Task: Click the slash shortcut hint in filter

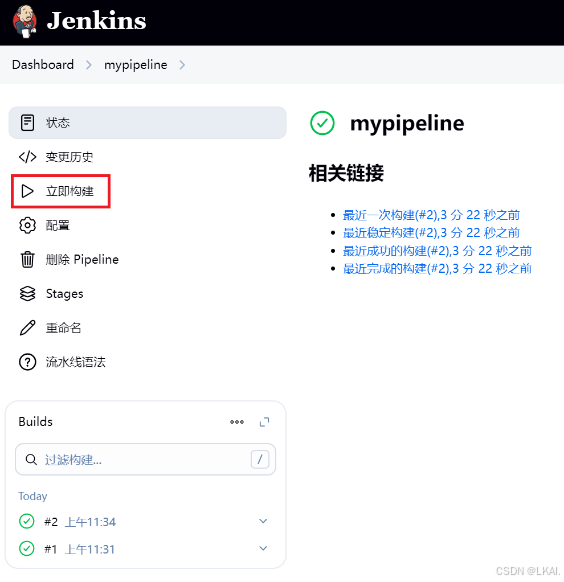Action: coord(260,460)
